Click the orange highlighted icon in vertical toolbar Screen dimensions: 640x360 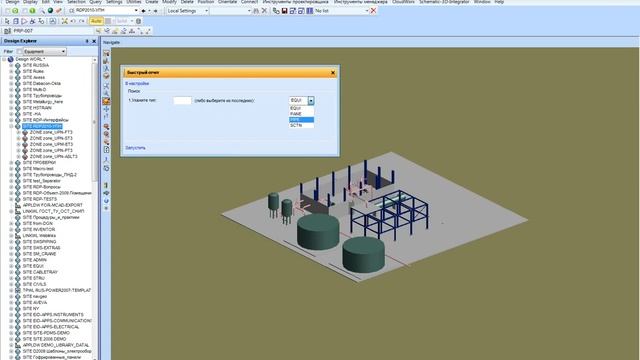tap(107, 101)
